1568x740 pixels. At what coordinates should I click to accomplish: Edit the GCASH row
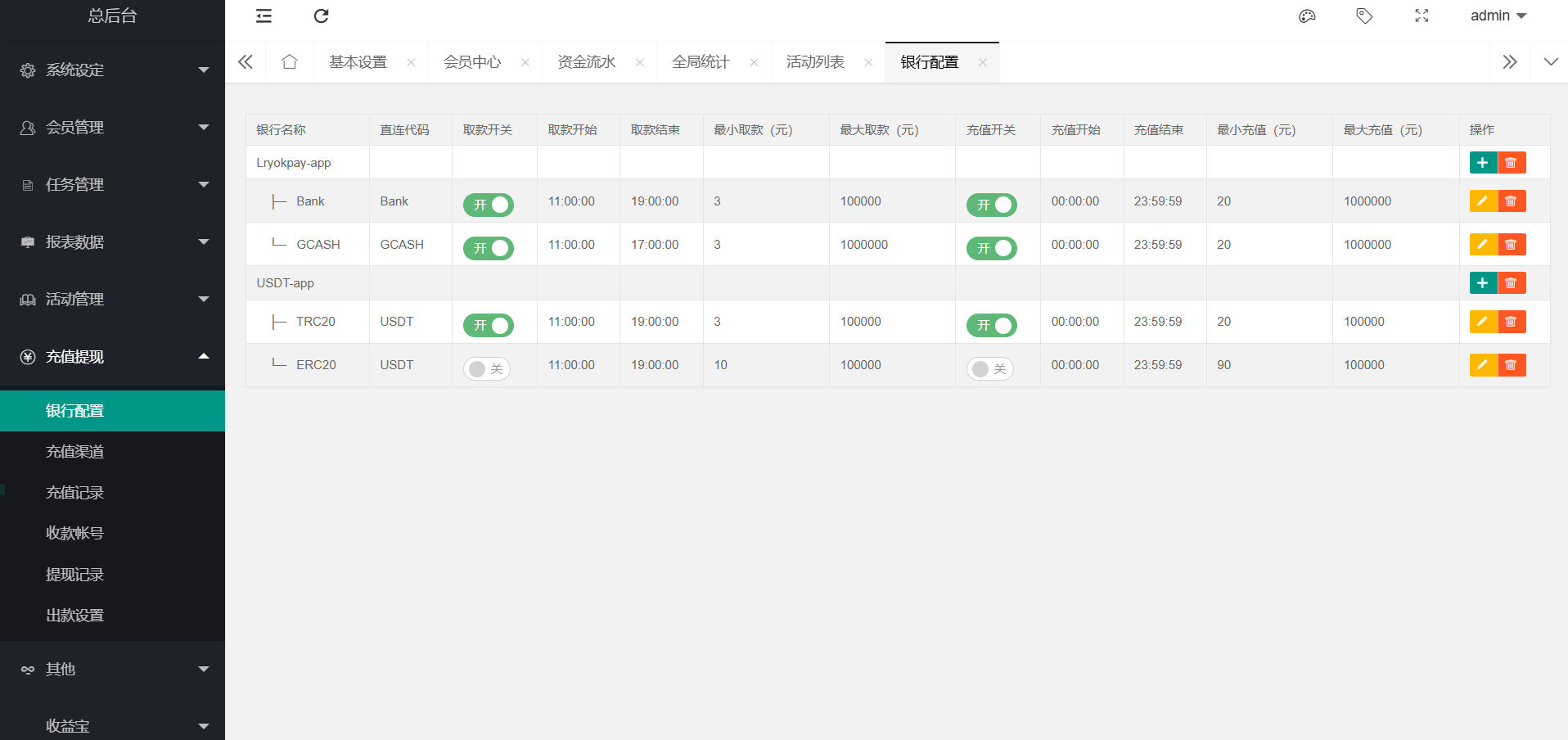1482,245
